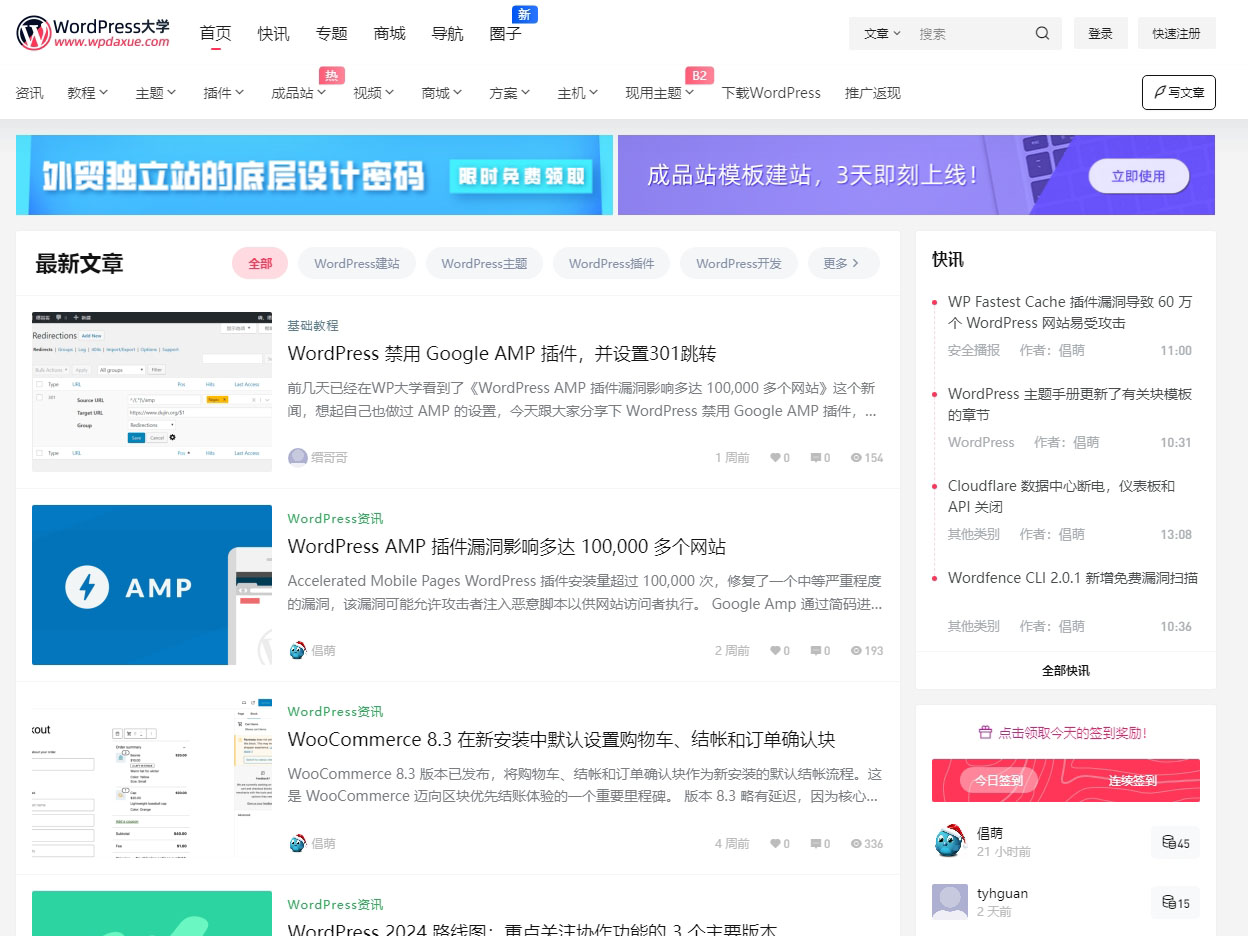
Task: Click the comment bubble icon on WooCommerce article
Action: pos(816,843)
